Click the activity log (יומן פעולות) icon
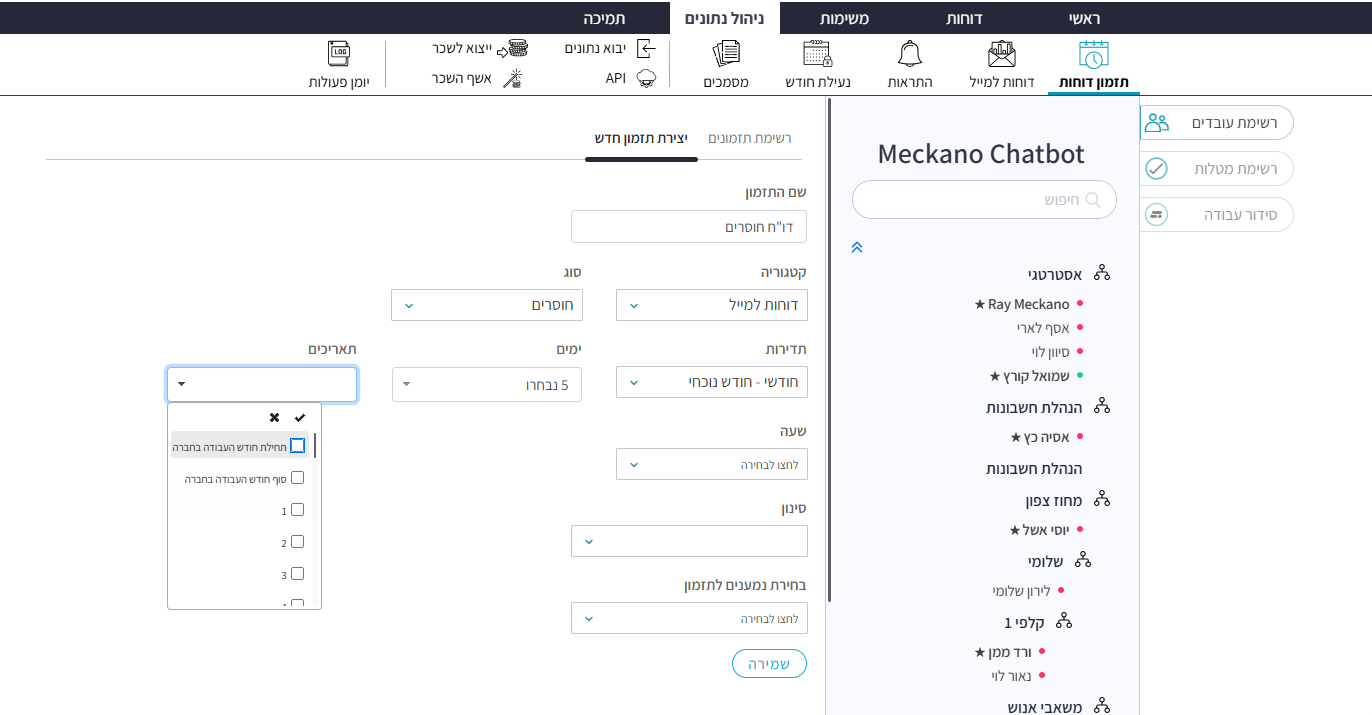This screenshot has height=715, width=1372. 339,55
